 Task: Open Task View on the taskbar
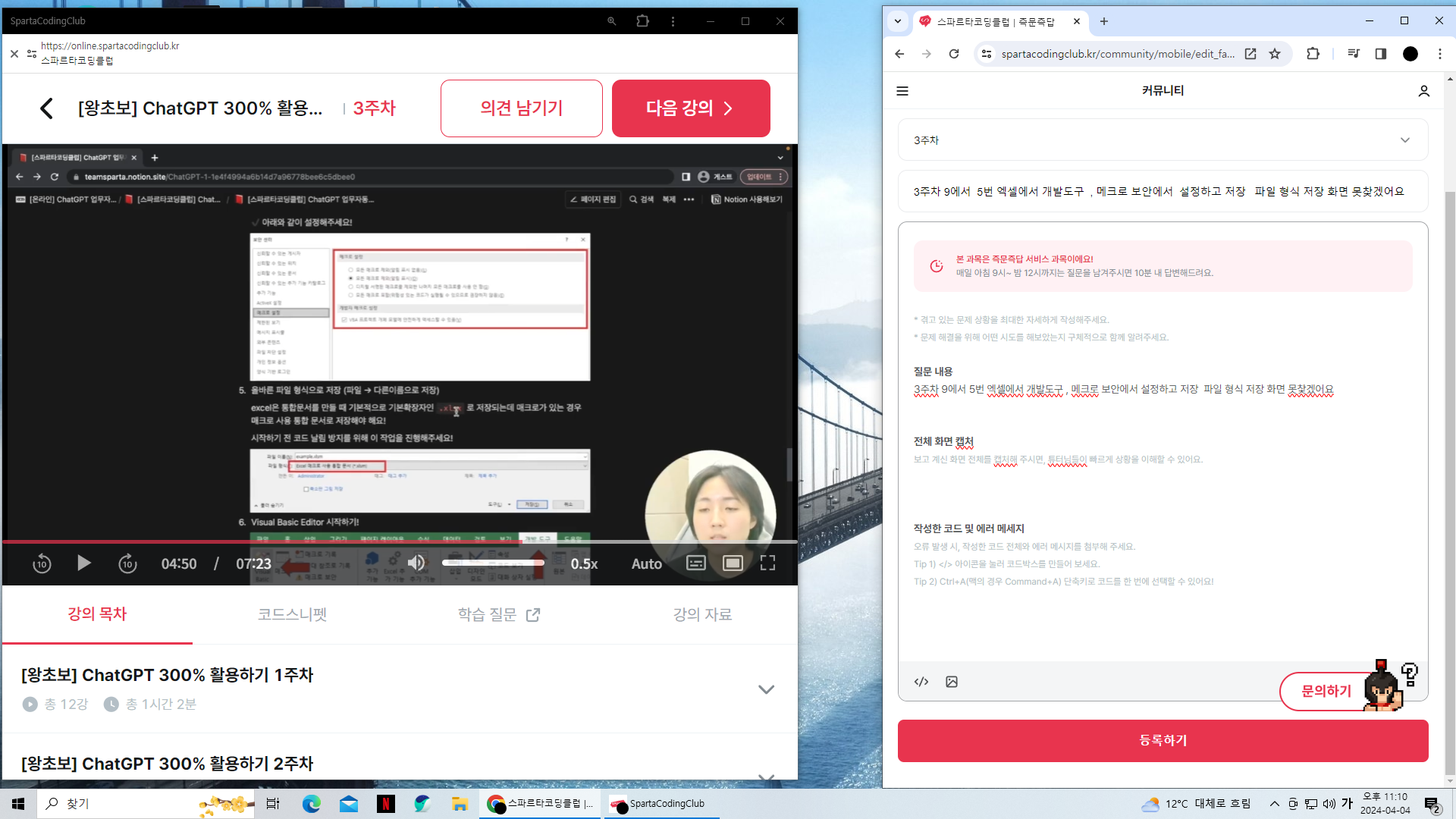coord(273,804)
